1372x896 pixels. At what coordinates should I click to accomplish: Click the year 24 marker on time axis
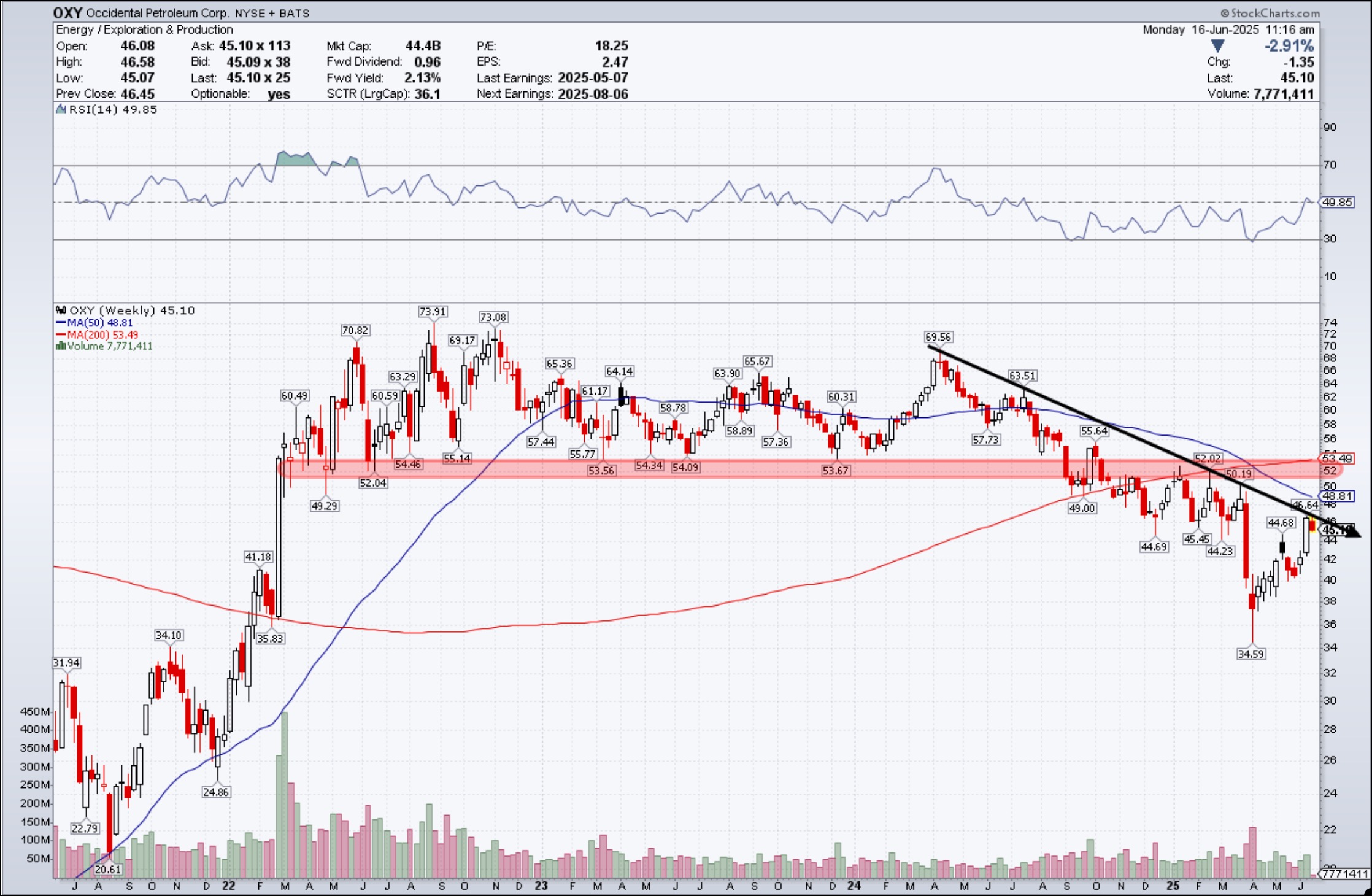tap(854, 886)
